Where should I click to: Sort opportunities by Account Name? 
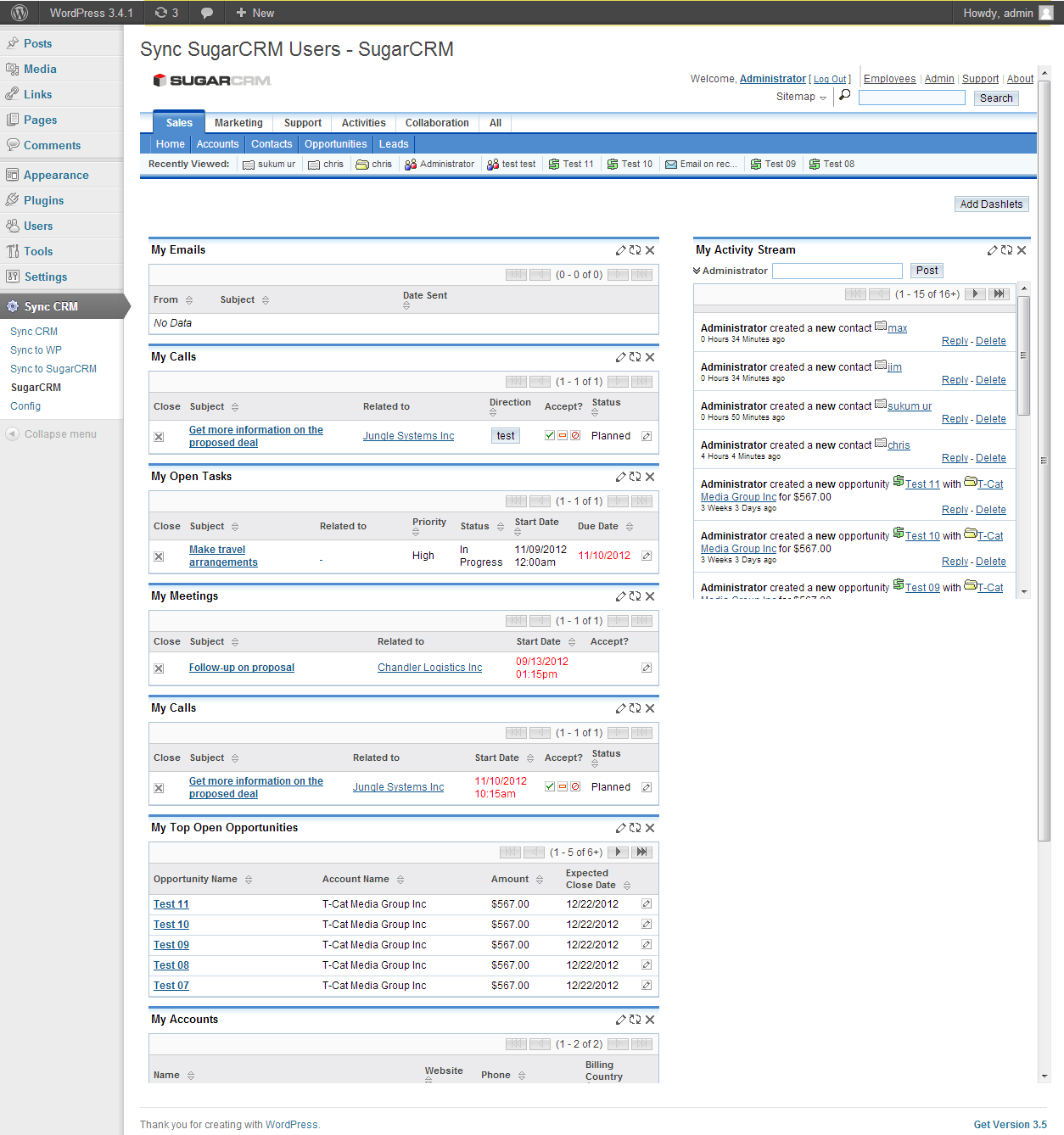tap(400, 880)
